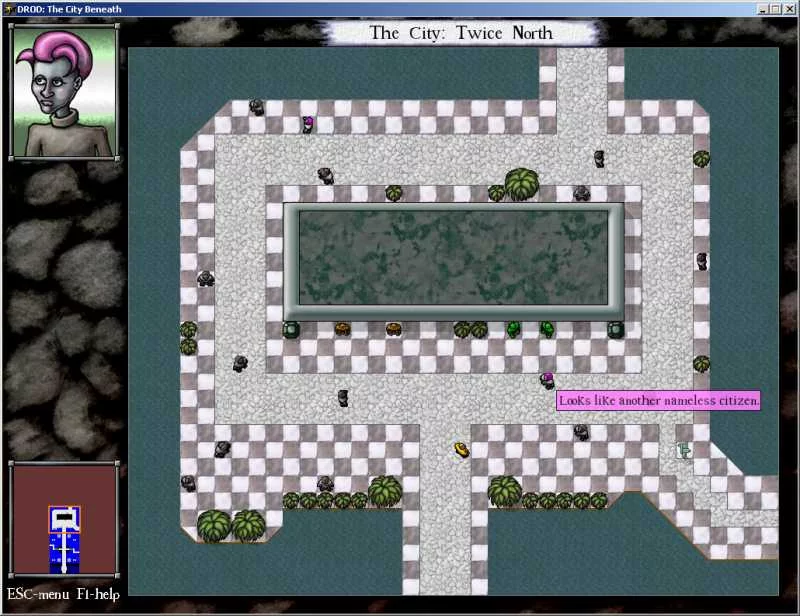Click the pink 'nameless citizen' speech bubble
This screenshot has height=616, width=800.
click(x=658, y=401)
